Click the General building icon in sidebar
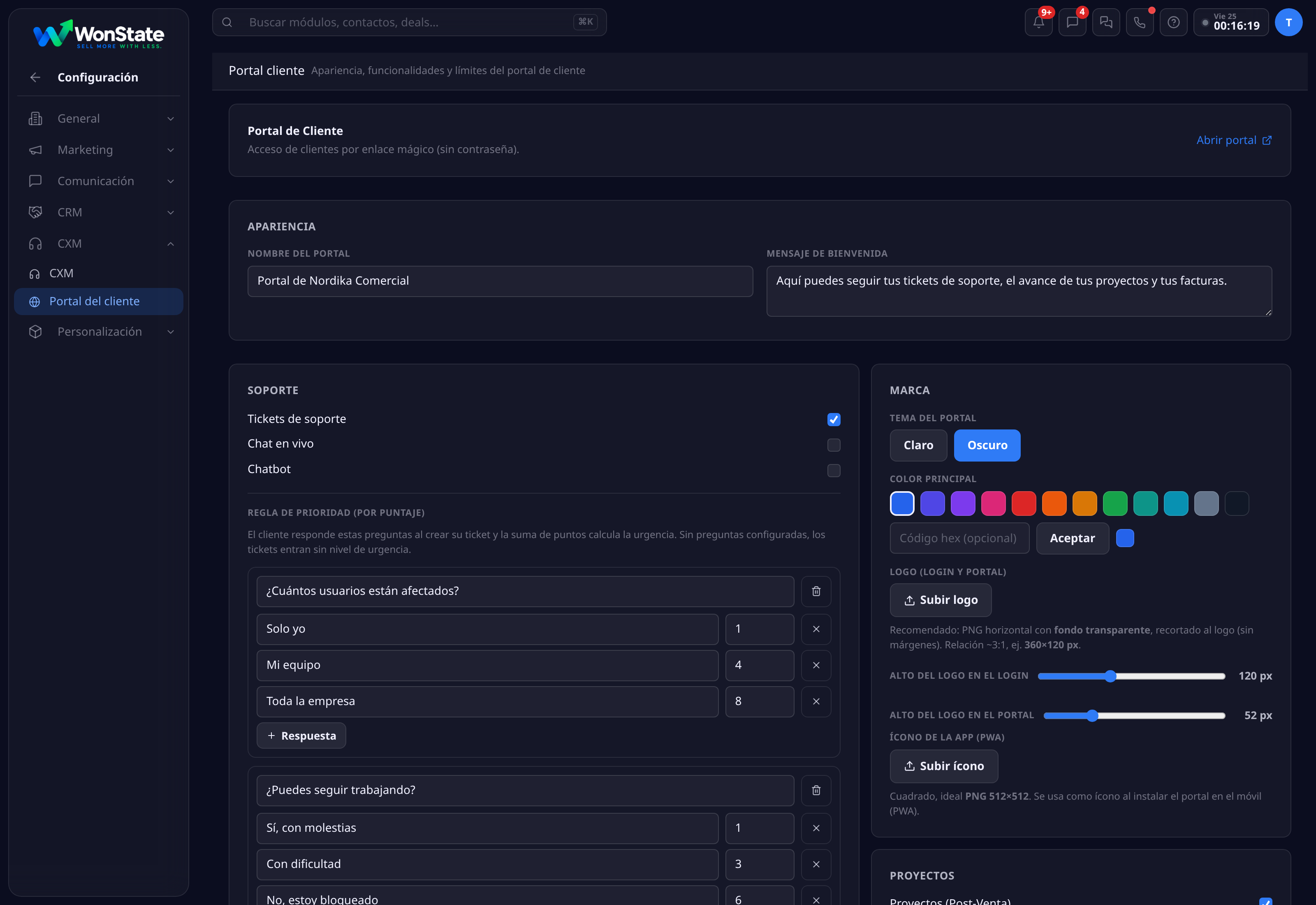 tap(35, 118)
